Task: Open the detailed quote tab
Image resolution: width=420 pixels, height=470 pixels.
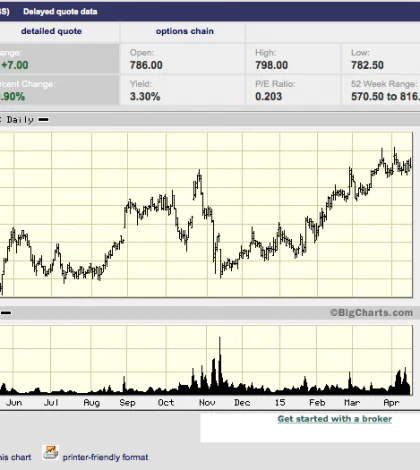Action: pos(51,31)
